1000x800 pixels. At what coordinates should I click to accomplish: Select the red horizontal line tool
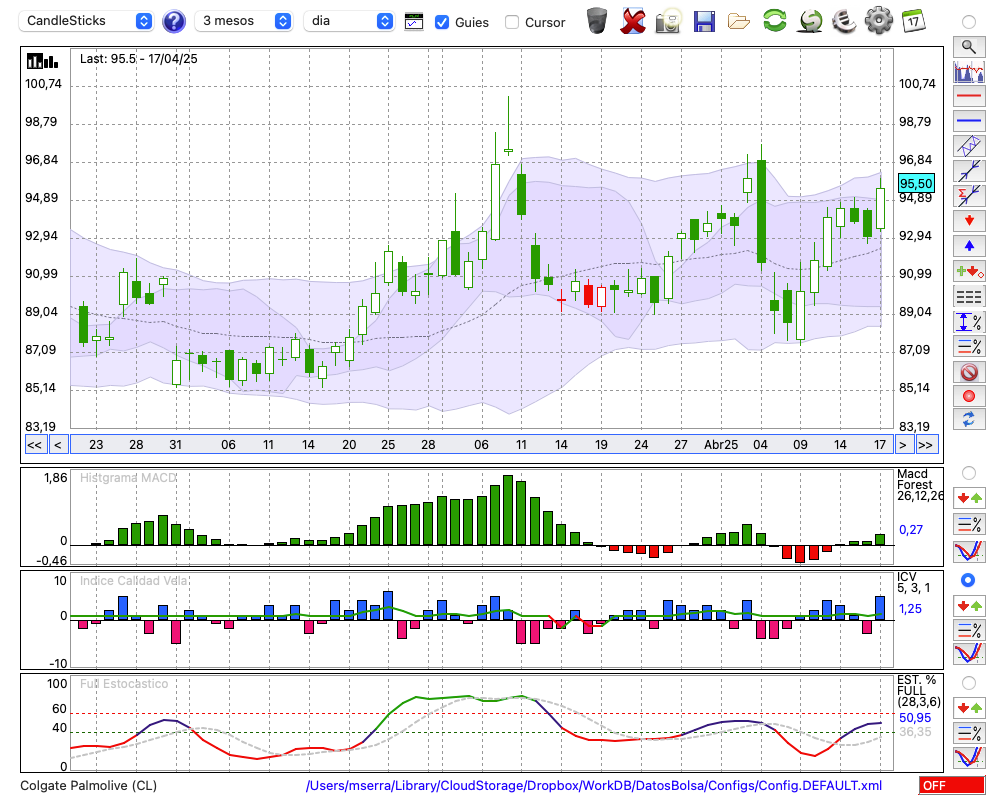pos(969,96)
